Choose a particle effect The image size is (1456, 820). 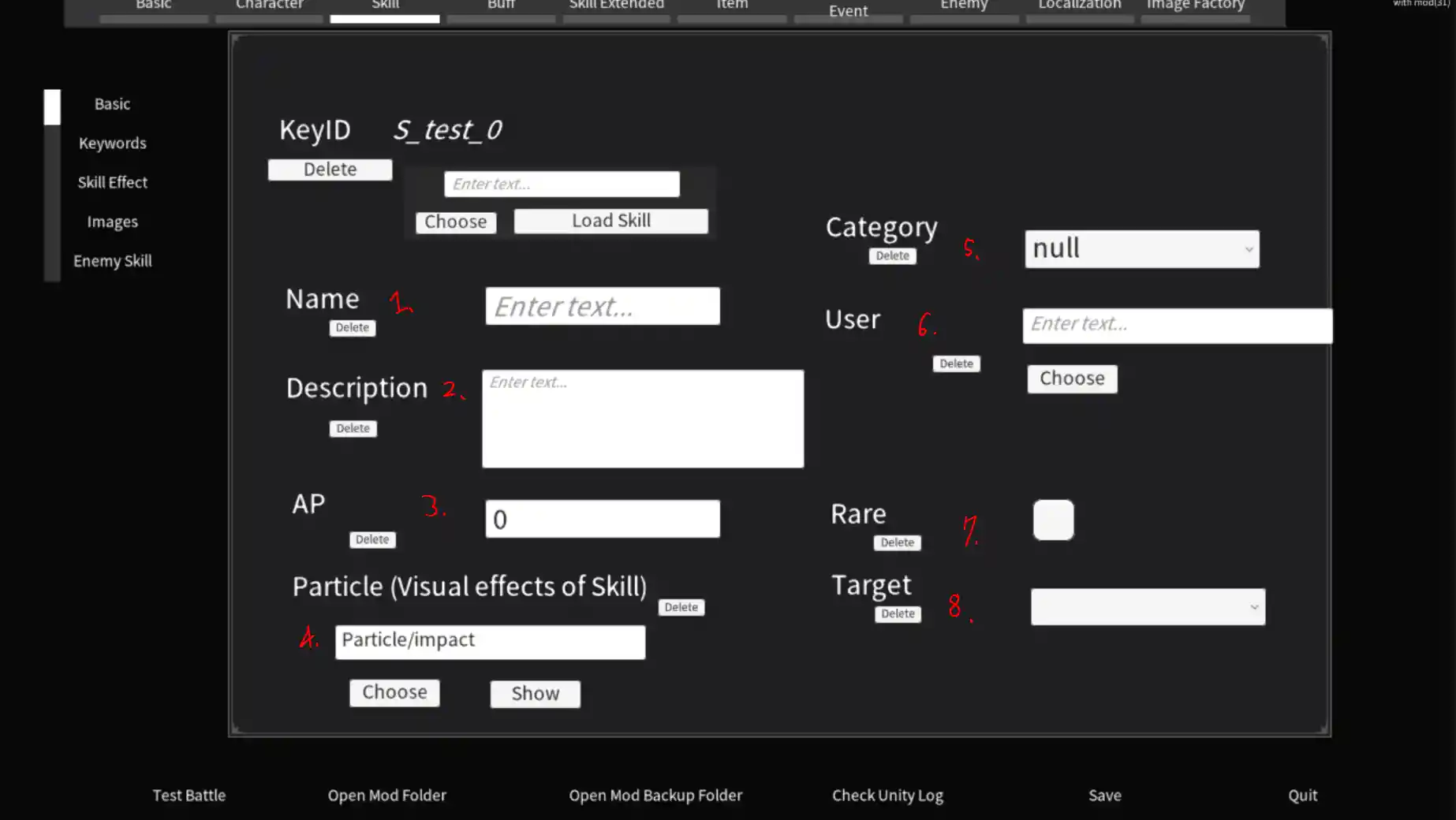[394, 693]
